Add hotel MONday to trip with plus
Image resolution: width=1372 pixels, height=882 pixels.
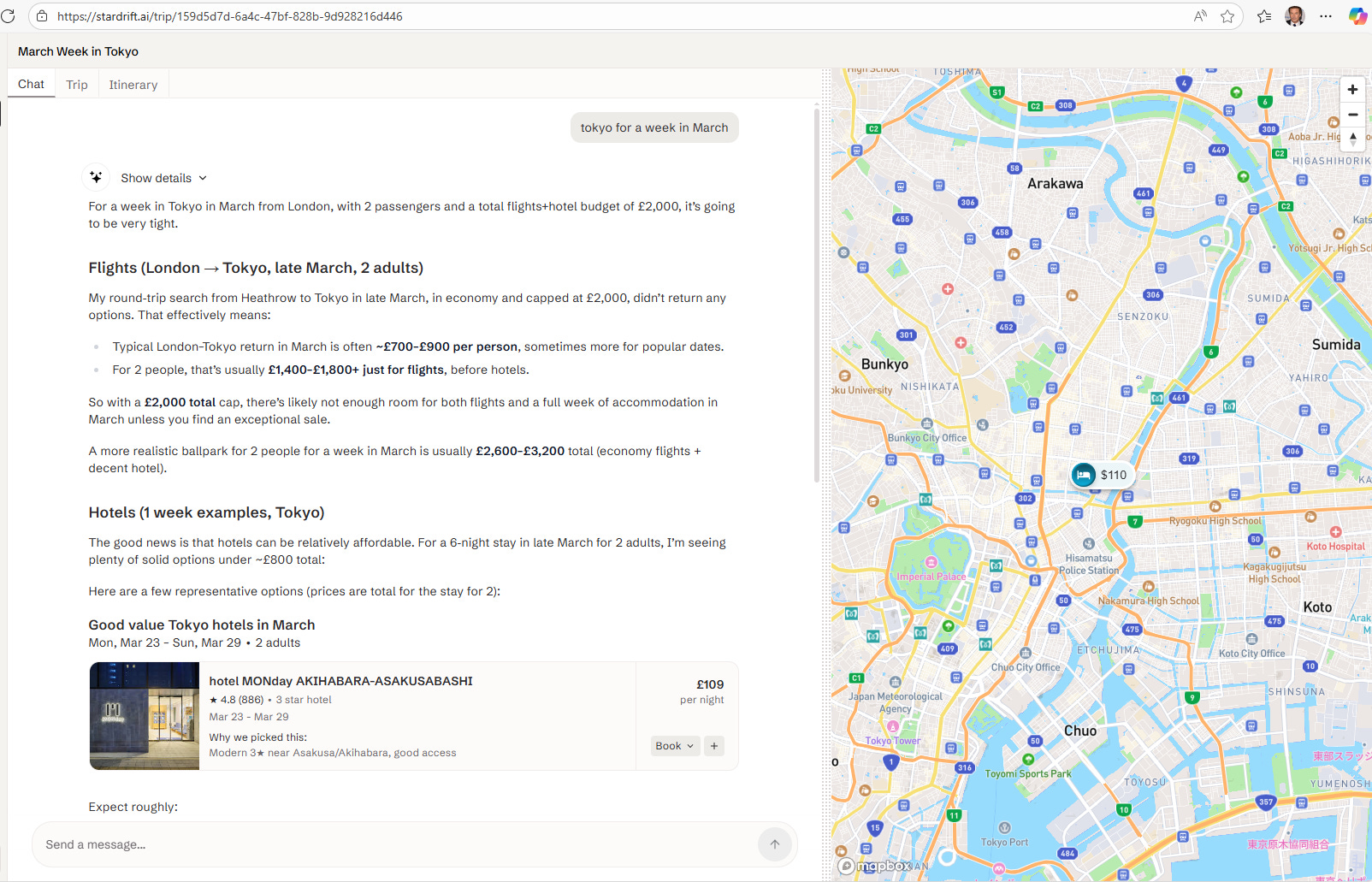[714, 746]
